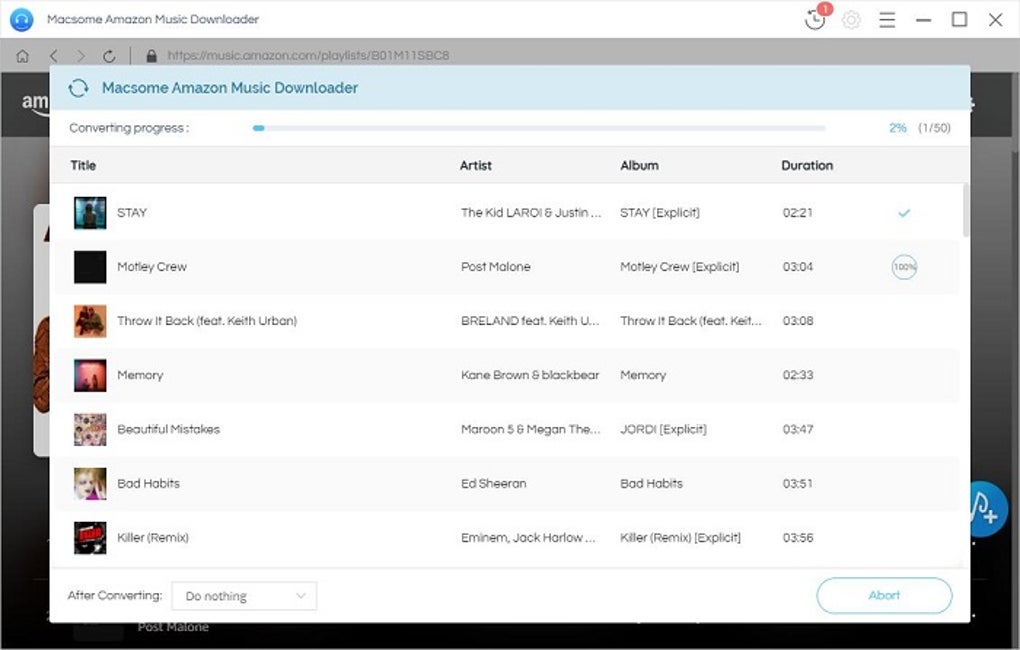1020x650 pixels.
Task: Click the converting progress bar
Action: pyautogui.click(x=539, y=128)
